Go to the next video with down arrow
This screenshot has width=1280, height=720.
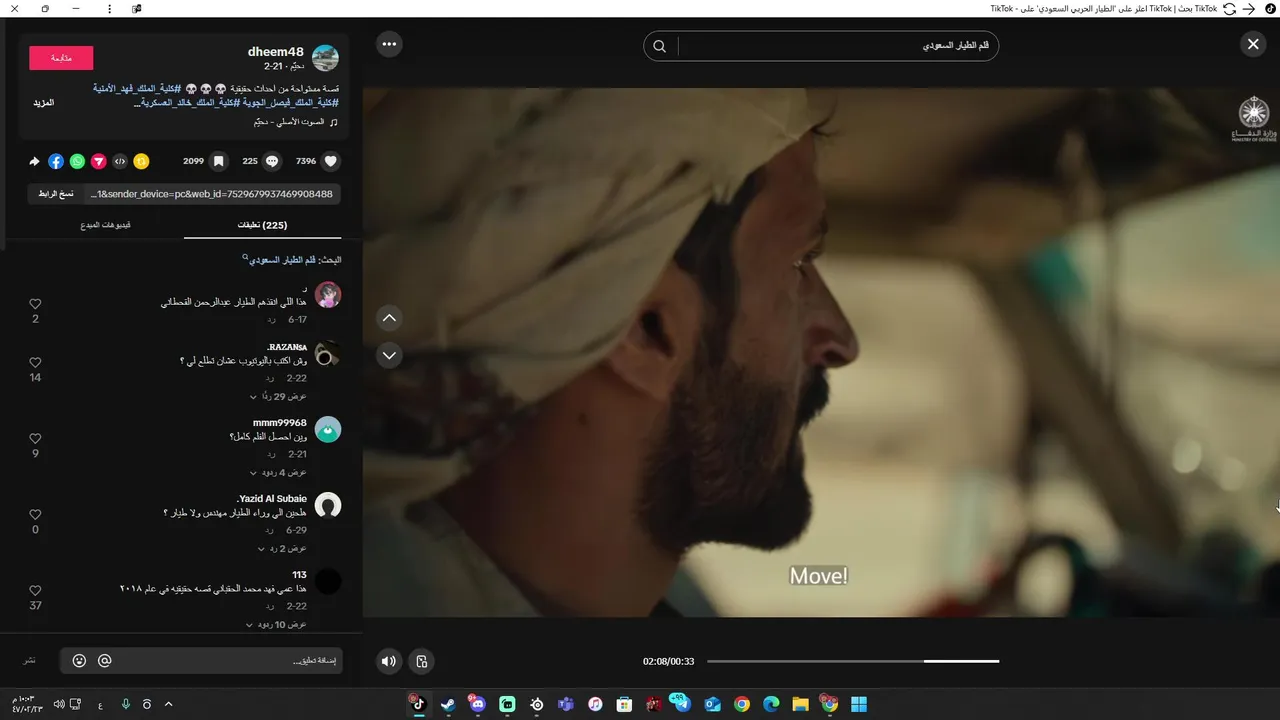click(389, 355)
